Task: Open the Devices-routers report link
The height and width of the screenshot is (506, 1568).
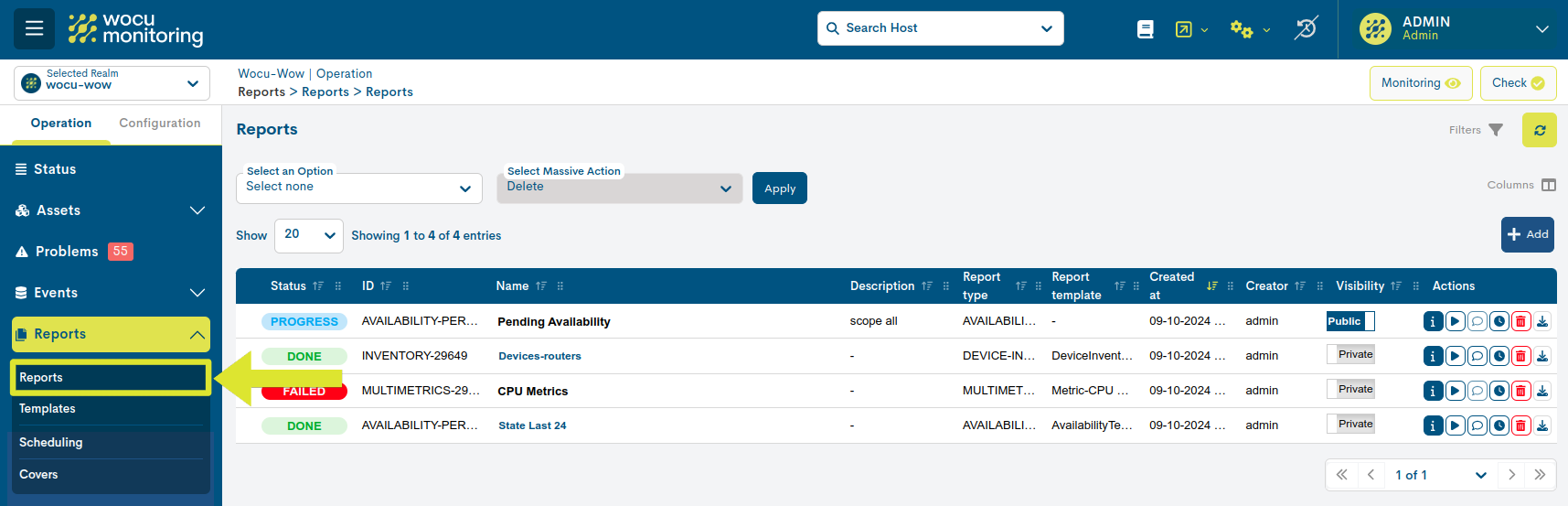Action: point(539,356)
